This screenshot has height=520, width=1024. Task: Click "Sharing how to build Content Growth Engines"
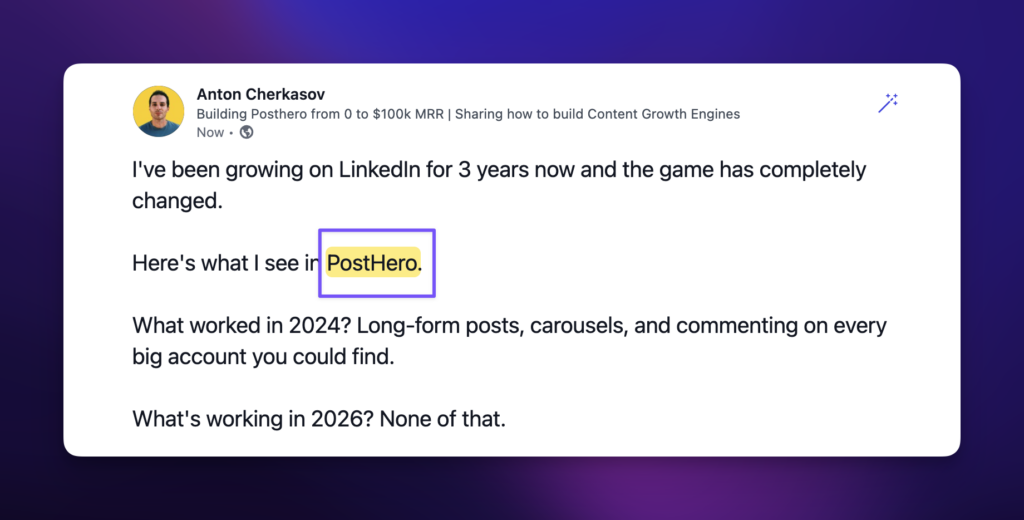click(599, 114)
